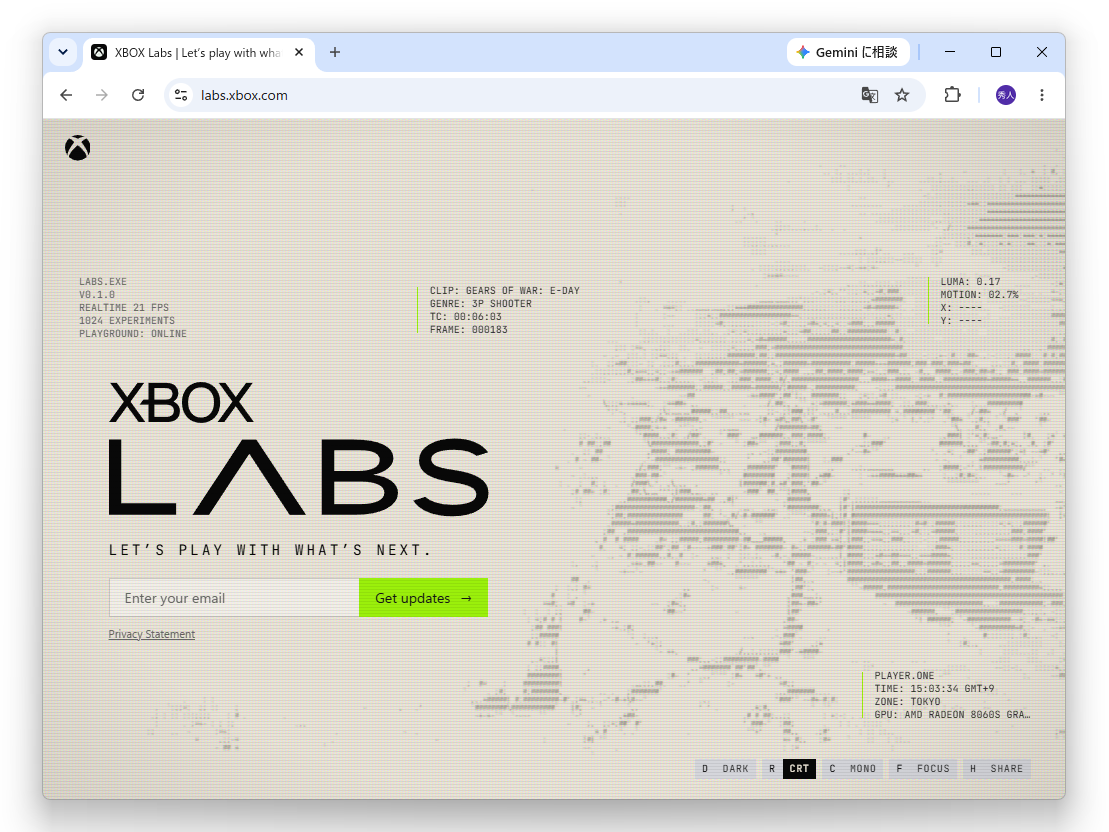Screen dimensions: 1109x832
Task: Click 'LET'S PLAY WITH WHAT'S NEXT.' tagline
Action: [269, 550]
